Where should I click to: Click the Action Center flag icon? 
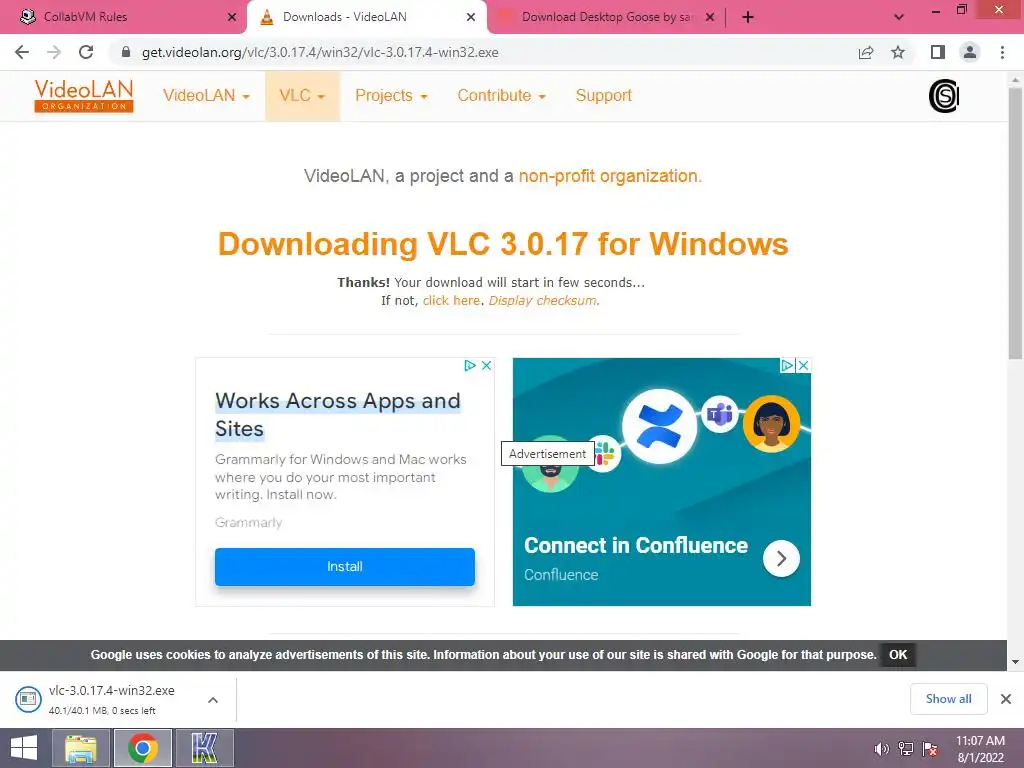(930, 749)
